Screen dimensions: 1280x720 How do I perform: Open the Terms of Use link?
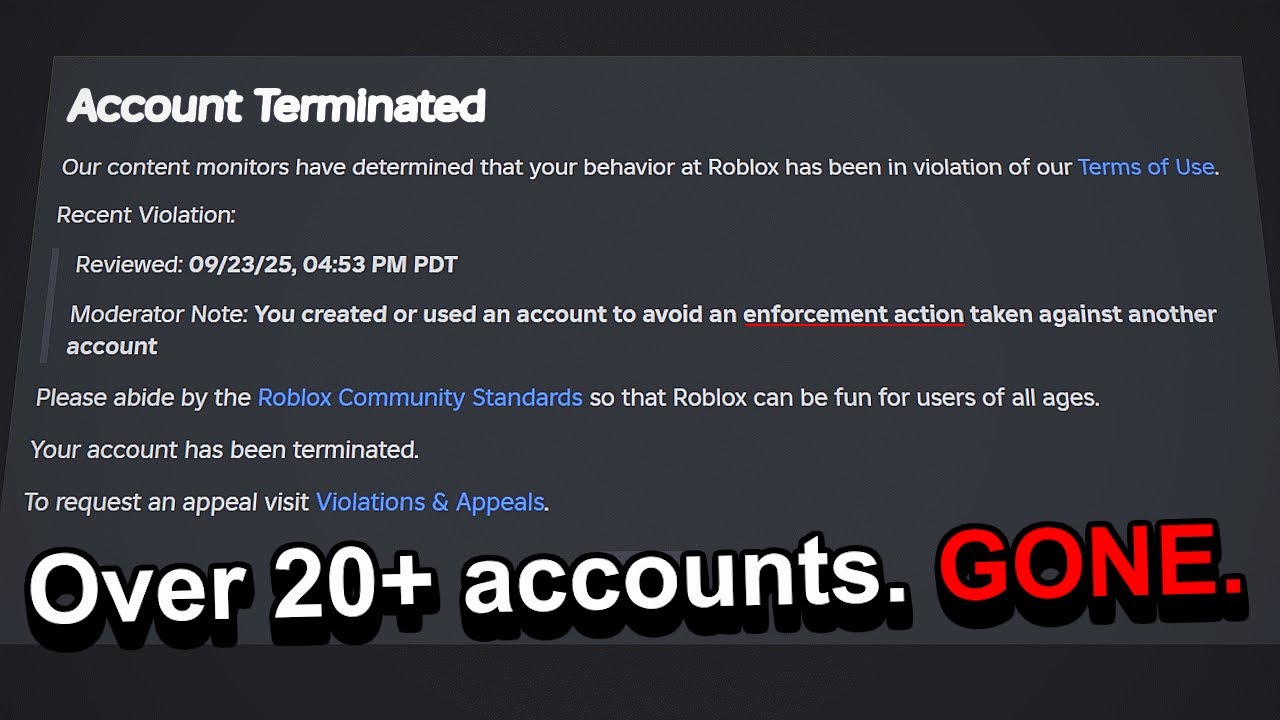click(1145, 167)
